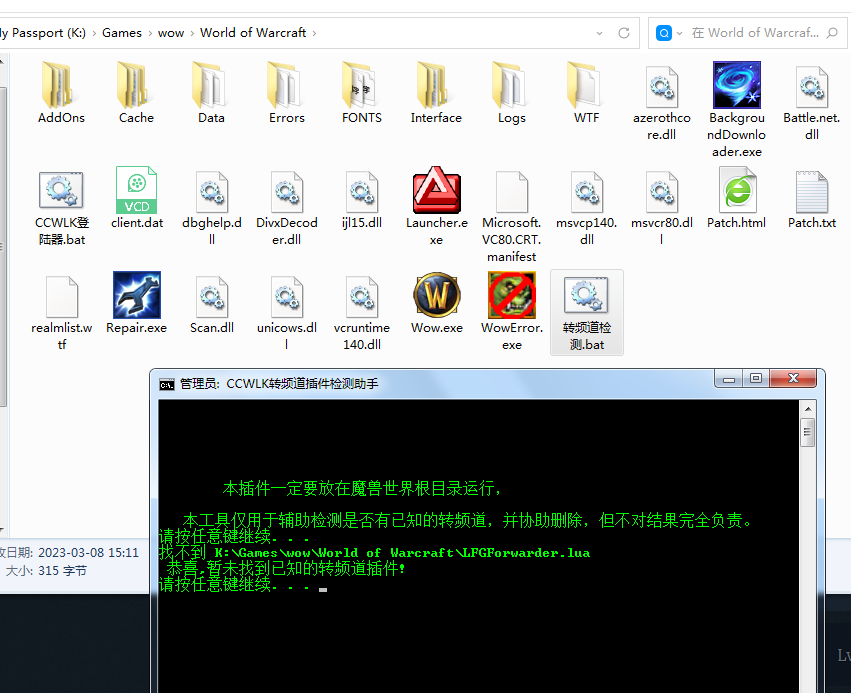Select the Battle.net.dll file

pyautogui.click(x=812, y=85)
